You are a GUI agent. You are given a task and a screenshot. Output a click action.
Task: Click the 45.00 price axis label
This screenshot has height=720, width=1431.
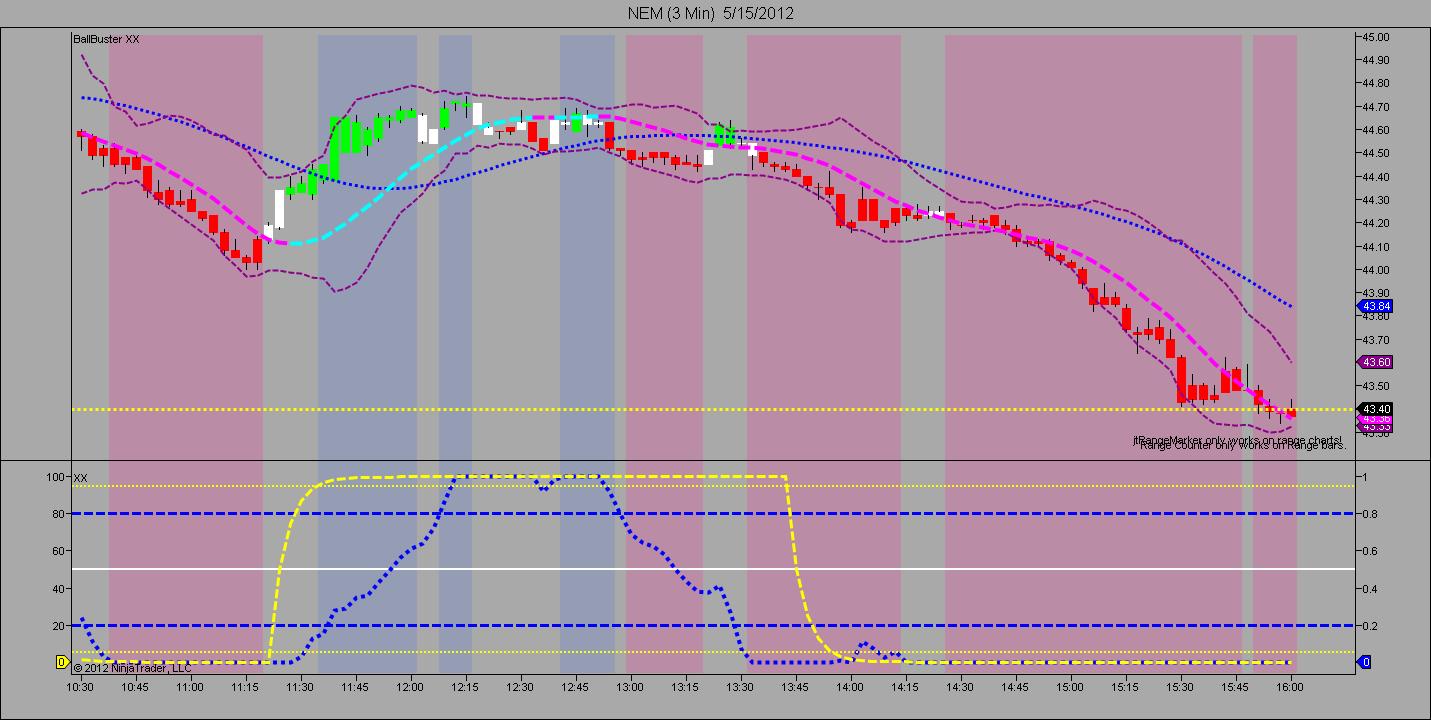tap(1374, 37)
